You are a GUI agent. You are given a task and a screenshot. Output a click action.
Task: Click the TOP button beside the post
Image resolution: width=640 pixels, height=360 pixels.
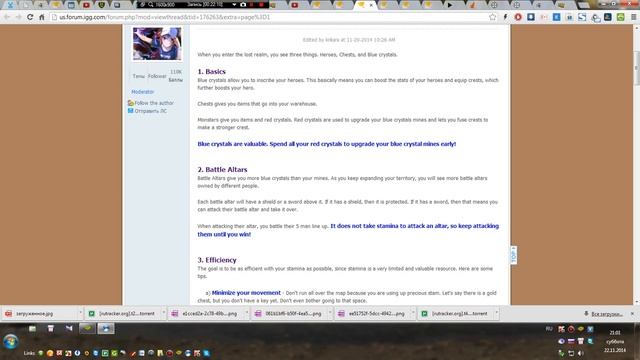513,256
